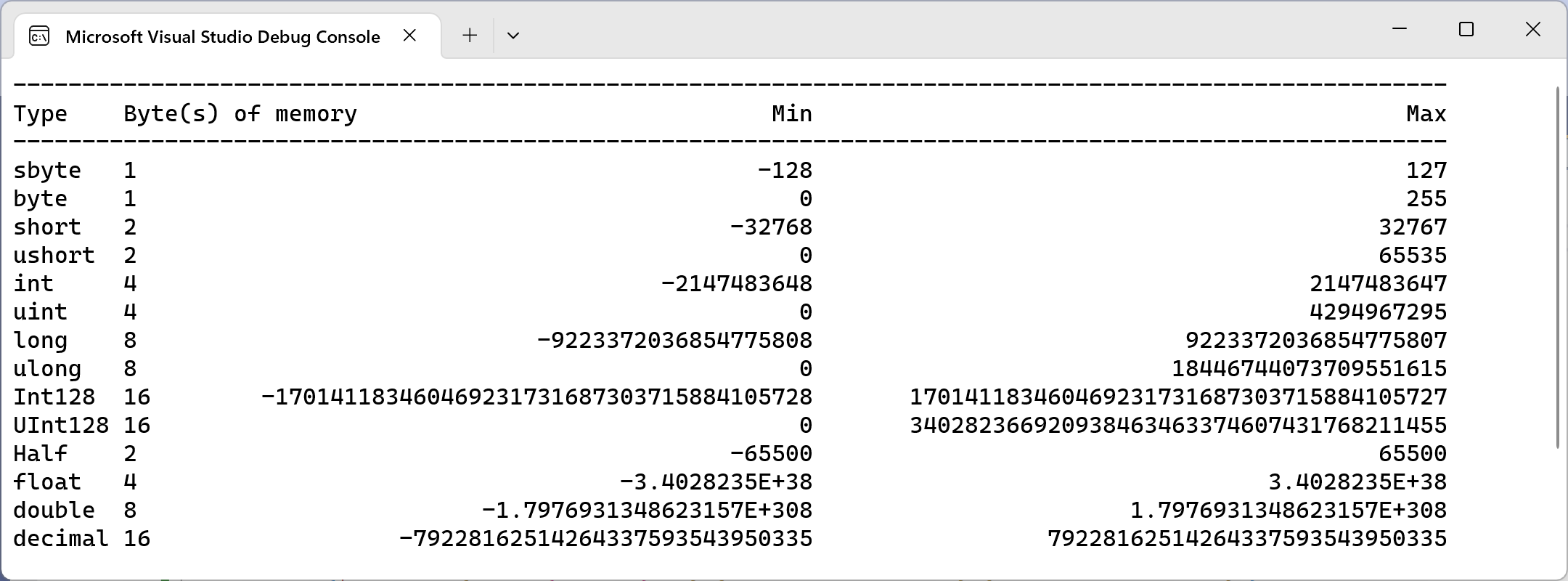Click the 'Int128' type name
This screenshot has height=581, width=1568.
(54, 397)
